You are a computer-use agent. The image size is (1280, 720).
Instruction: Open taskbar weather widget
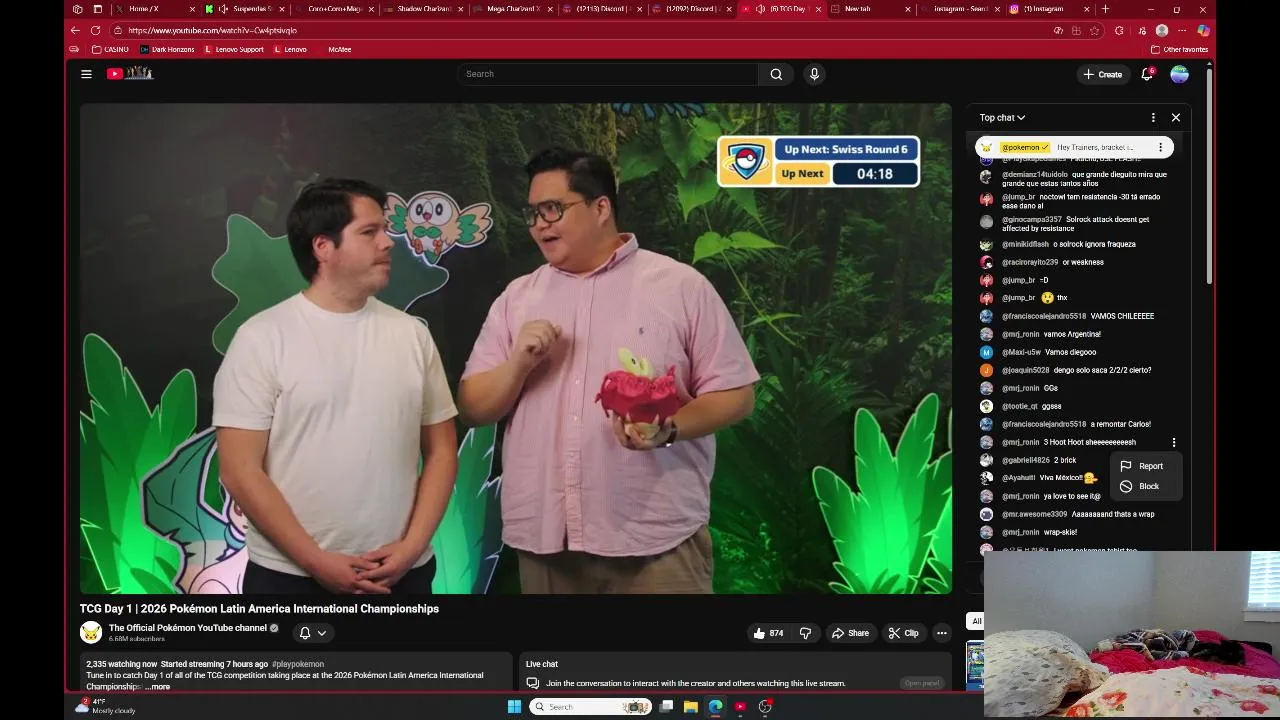(x=106, y=706)
